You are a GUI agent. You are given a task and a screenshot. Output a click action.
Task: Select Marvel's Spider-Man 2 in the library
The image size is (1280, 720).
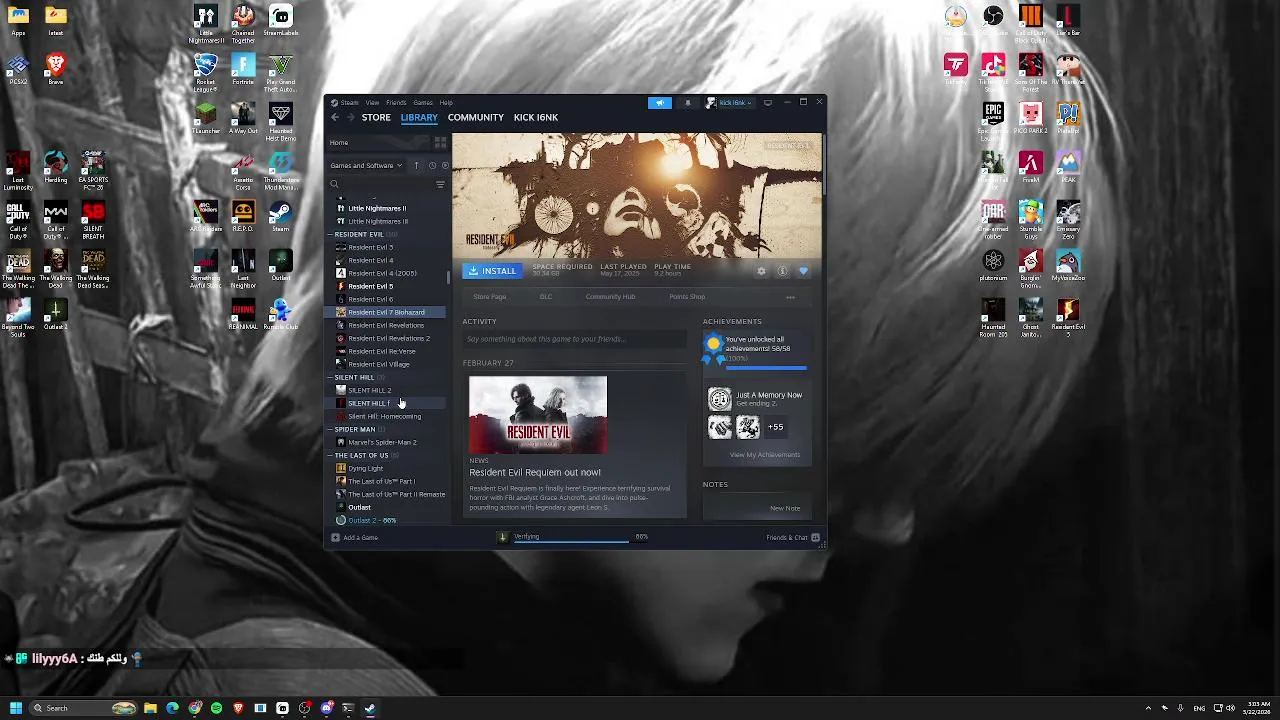tap(382, 442)
